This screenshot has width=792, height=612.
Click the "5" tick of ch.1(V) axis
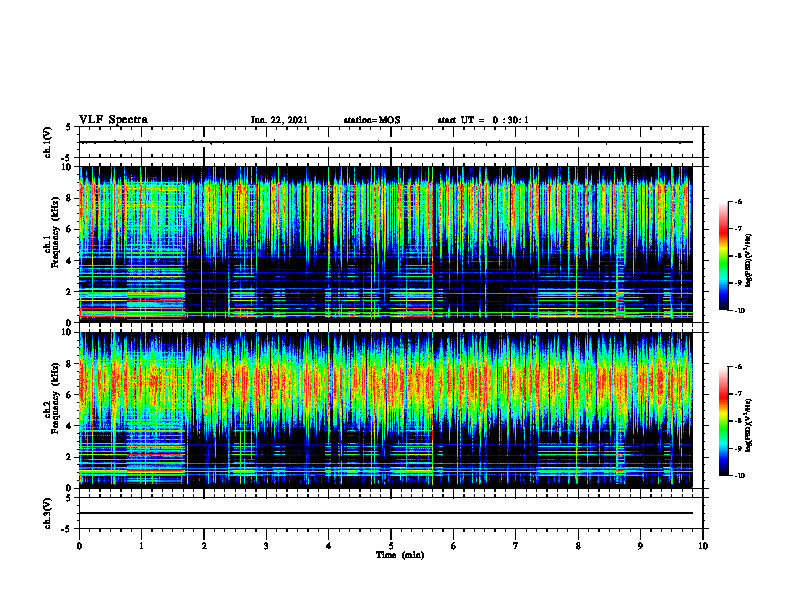[70, 128]
